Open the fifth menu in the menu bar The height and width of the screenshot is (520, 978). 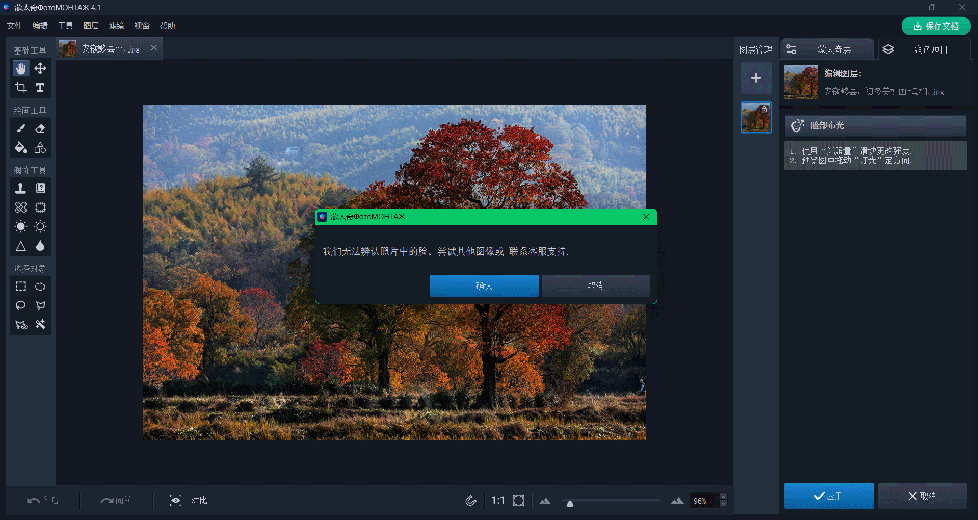pyautogui.click(x=117, y=26)
